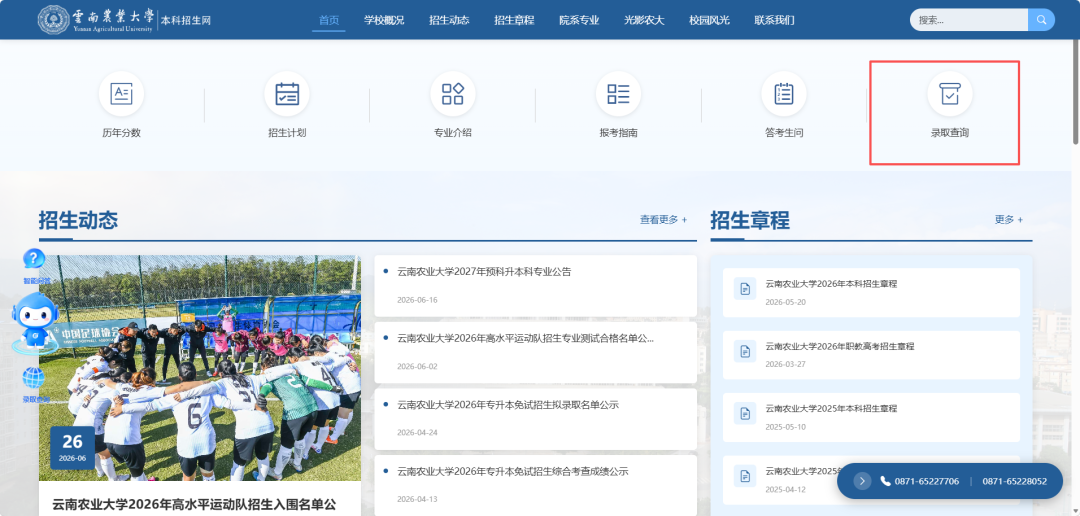This screenshot has width=1080, height=516.
Task: Open the 光影农大 menu item
Action: (644, 20)
